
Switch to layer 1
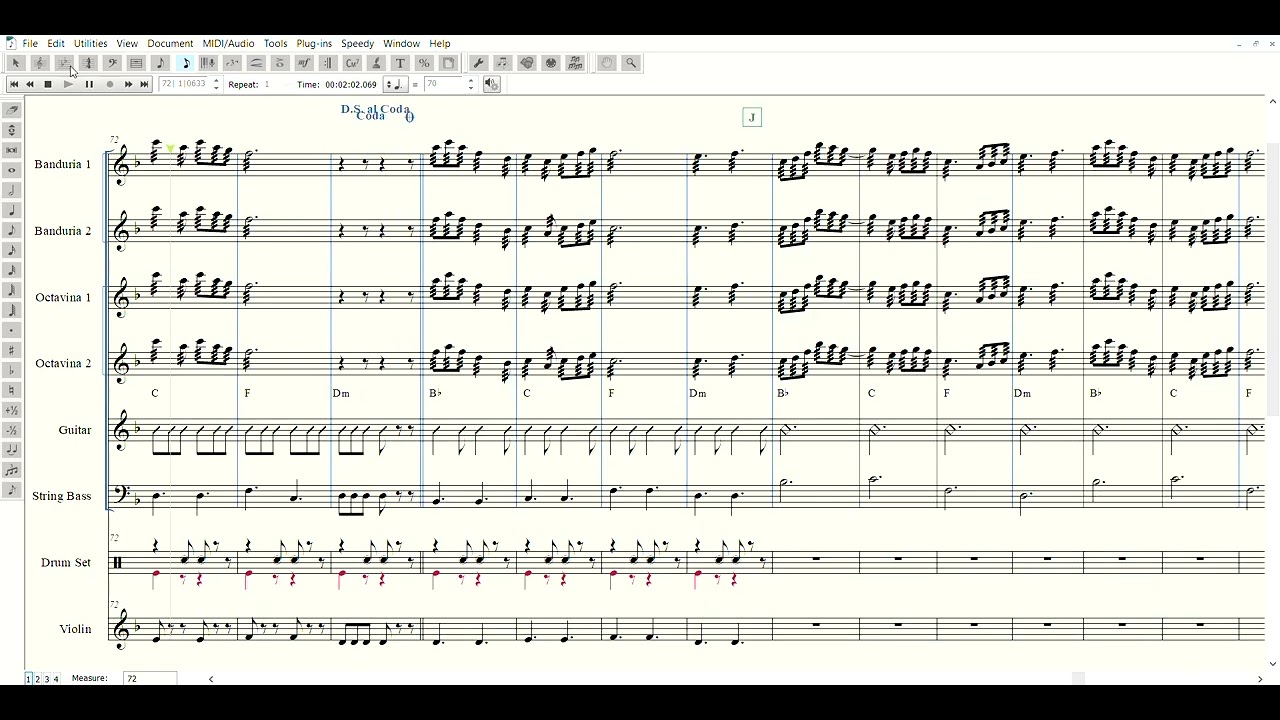pyautogui.click(x=28, y=679)
